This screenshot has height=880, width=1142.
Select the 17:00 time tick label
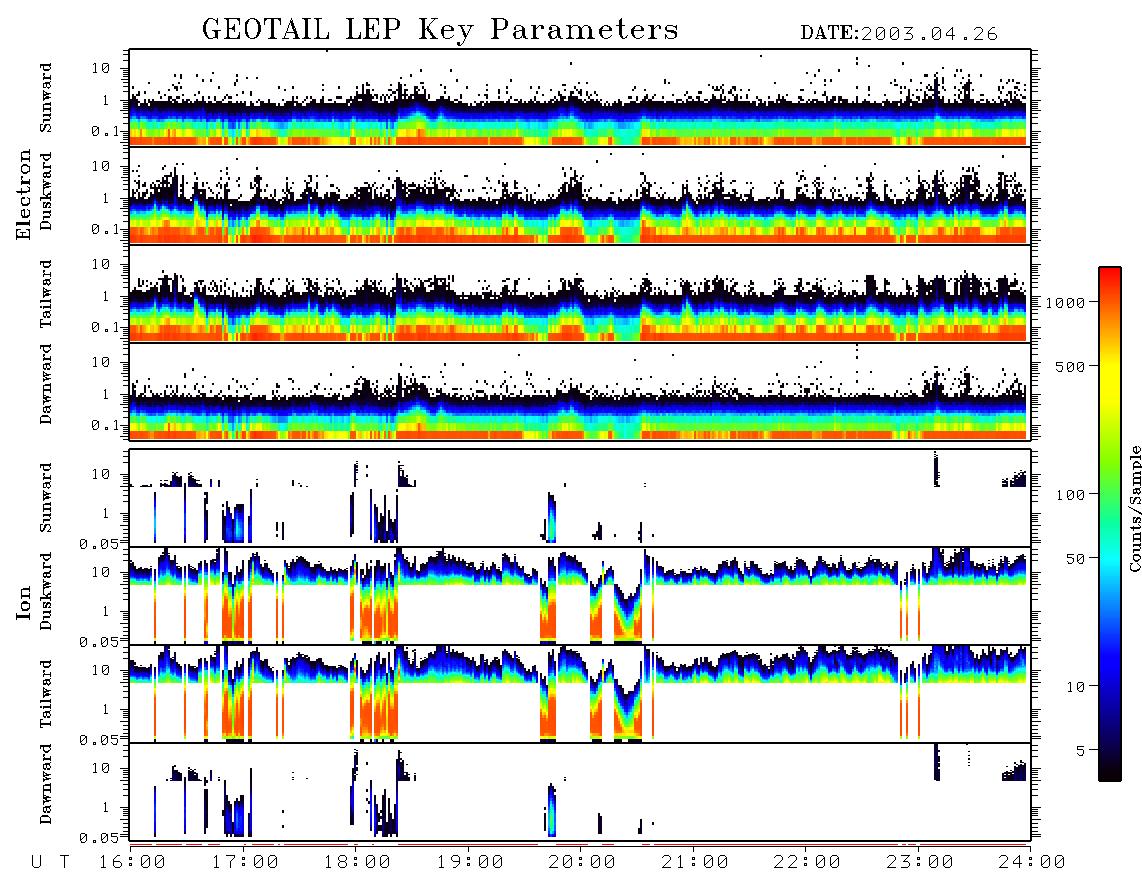tap(244, 863)
